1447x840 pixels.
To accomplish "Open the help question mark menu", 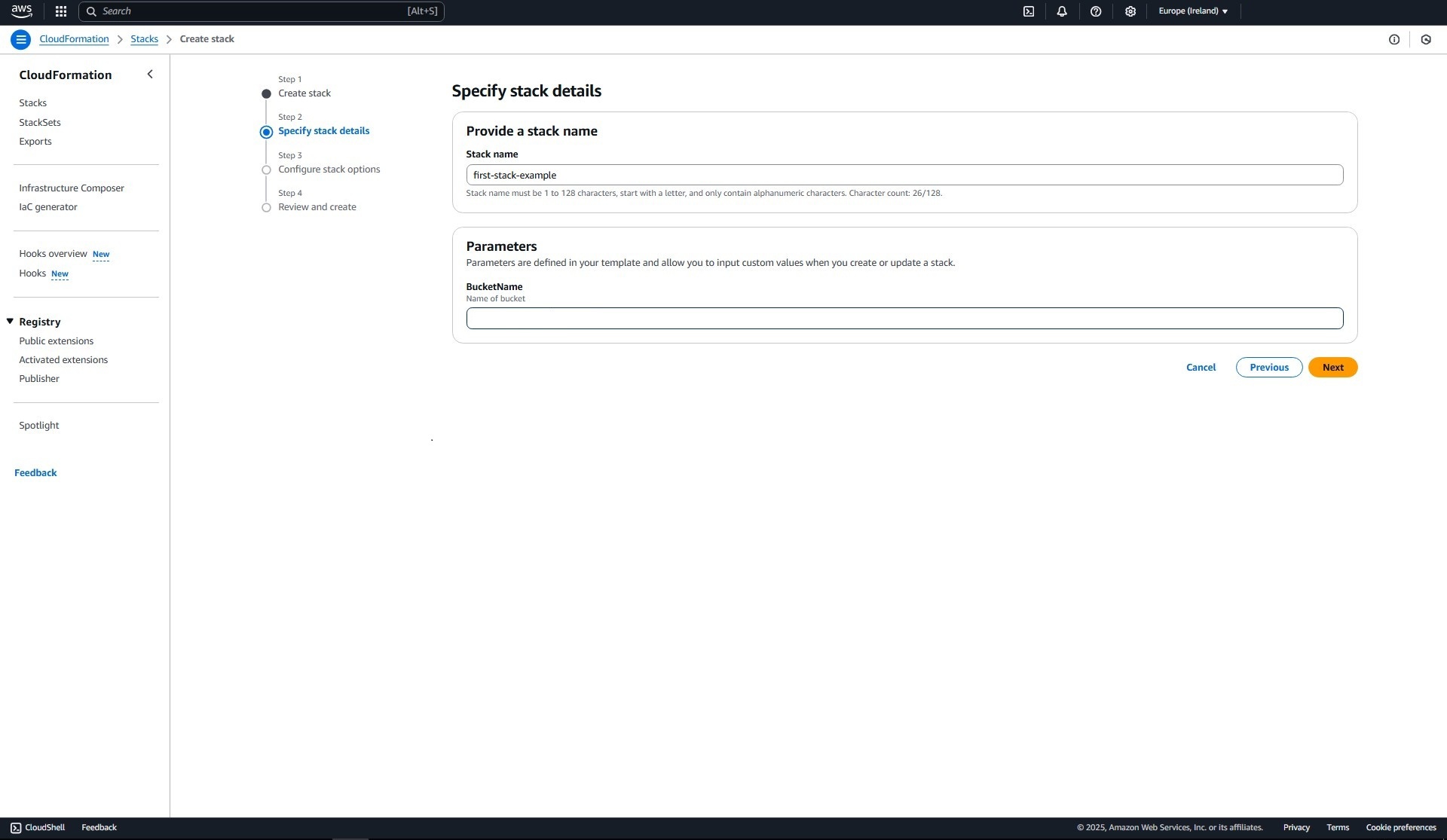I will 1096,11.
